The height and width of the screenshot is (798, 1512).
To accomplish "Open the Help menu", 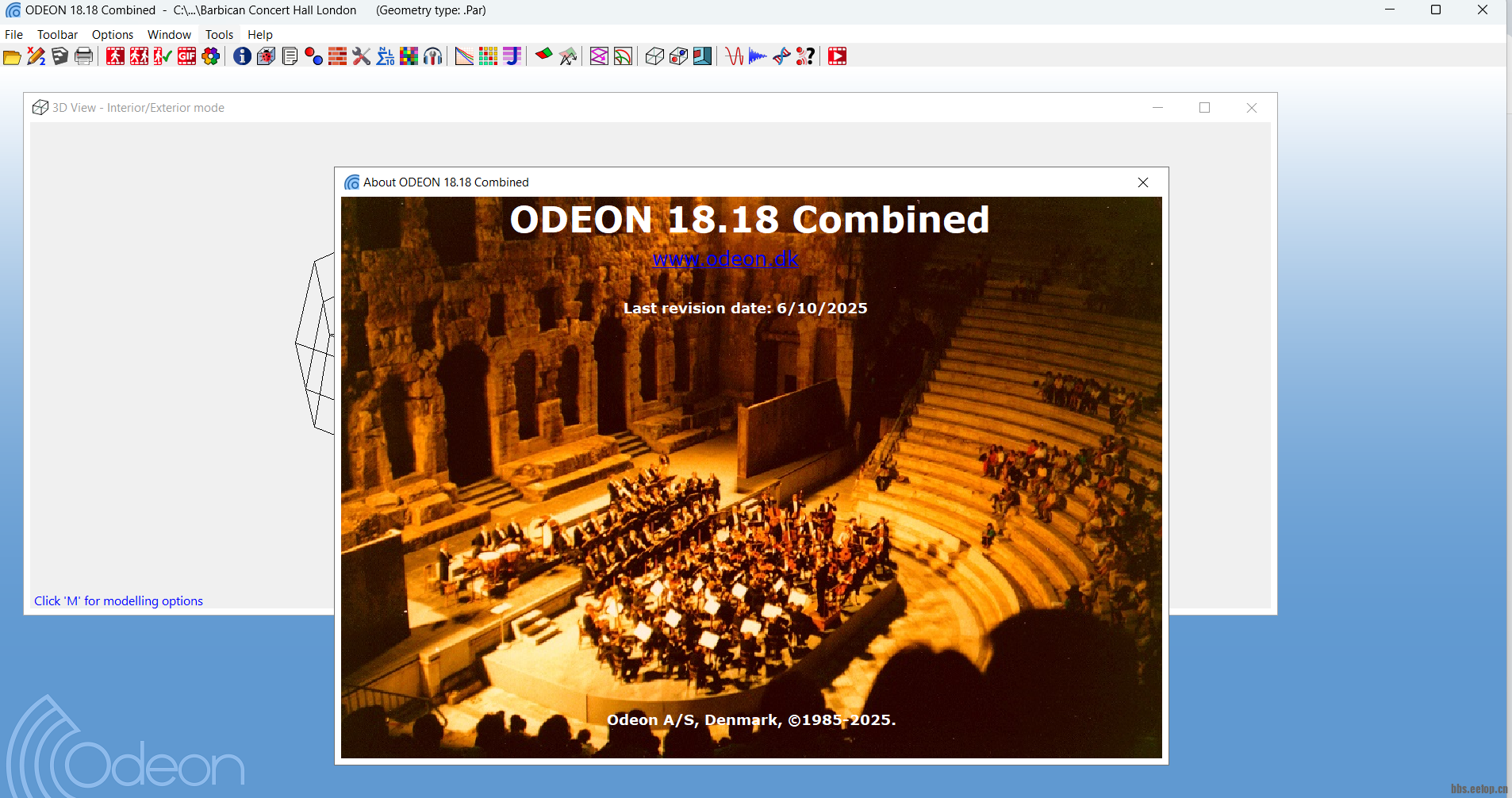I will point(259,35).
